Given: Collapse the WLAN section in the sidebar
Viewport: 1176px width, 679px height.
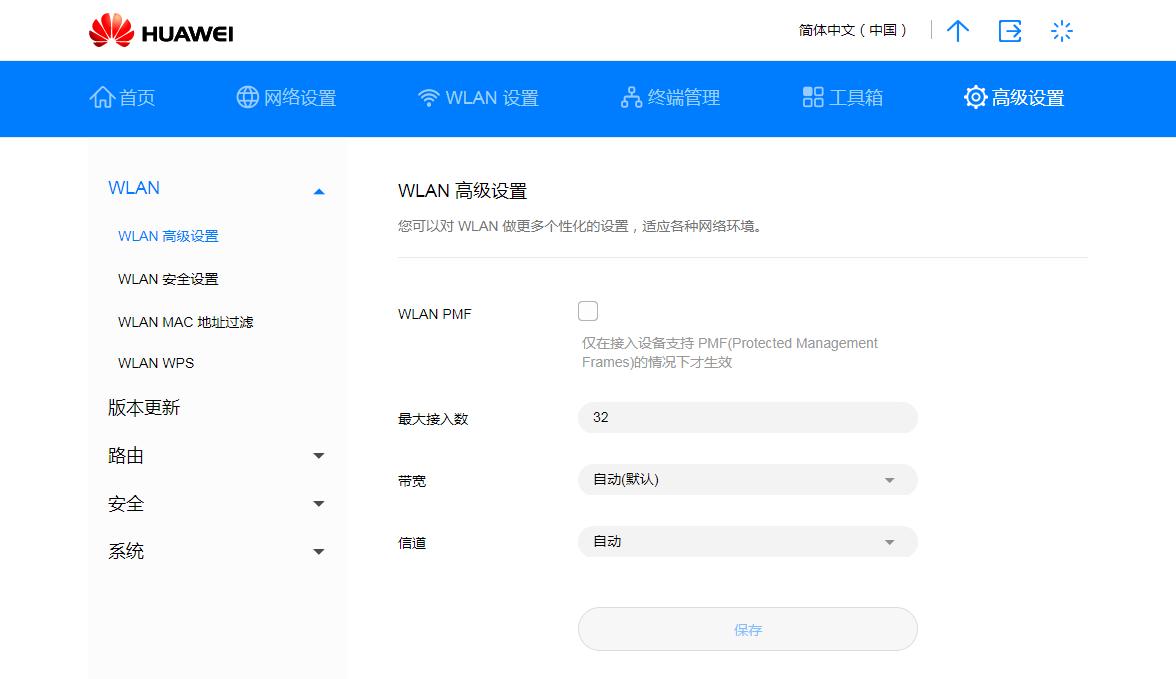Looking at the screenshot, I should (x=319, y=189).
